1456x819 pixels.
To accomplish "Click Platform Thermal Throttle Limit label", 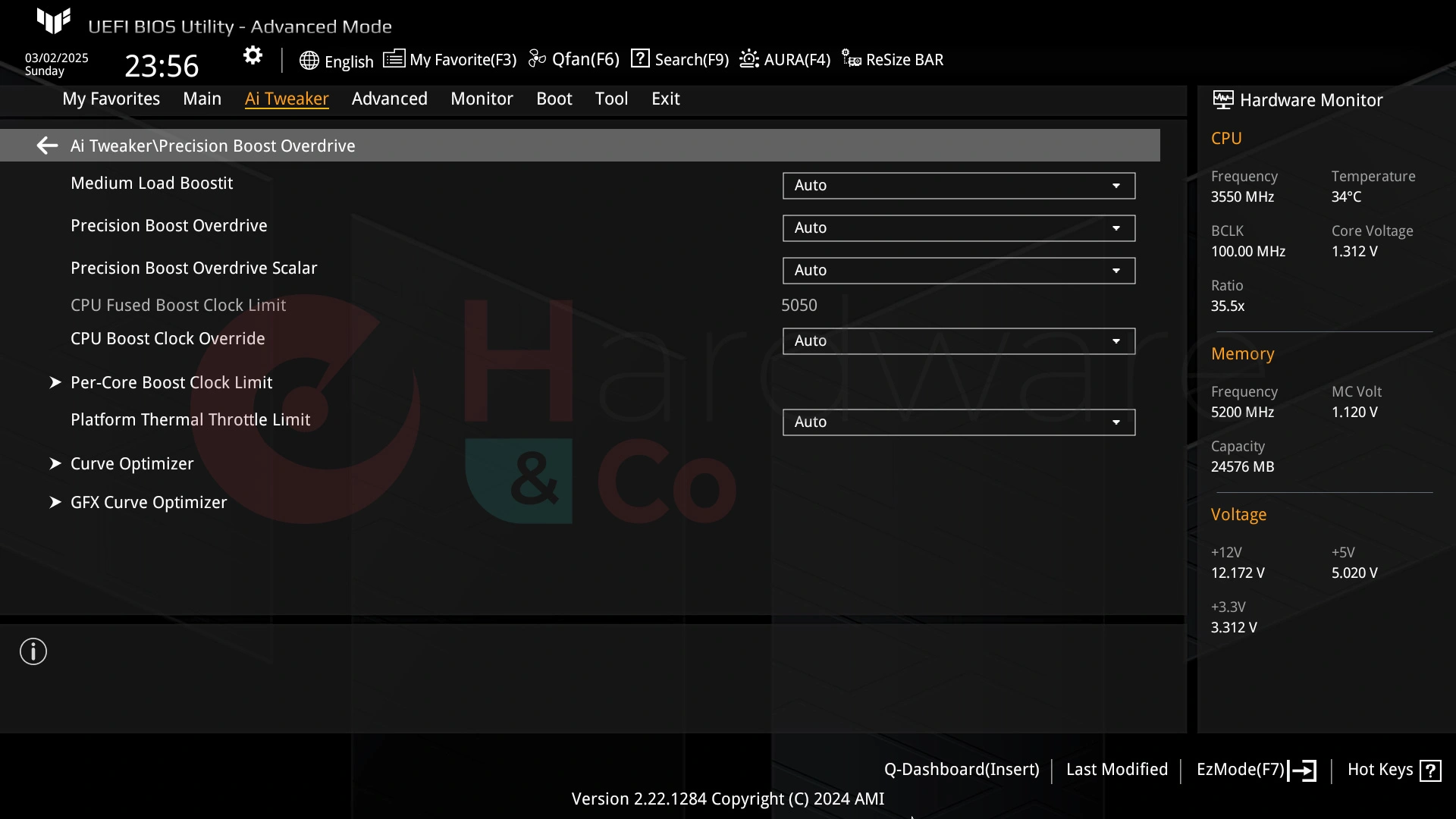I will point(190,420).
